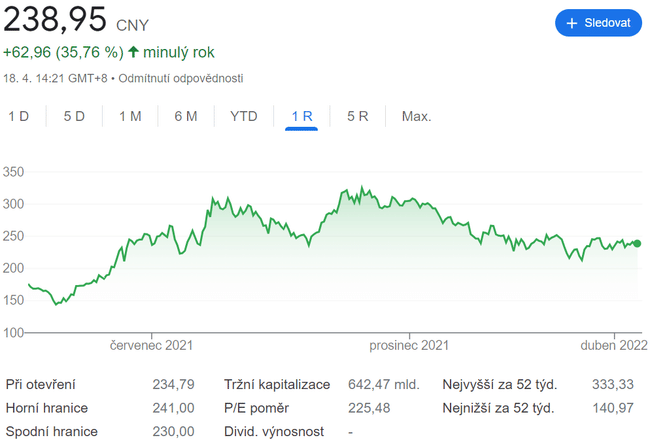Click the green endpoint dot on chart
The height and width of the screenshot is (440, 650).
click(637, 243)
